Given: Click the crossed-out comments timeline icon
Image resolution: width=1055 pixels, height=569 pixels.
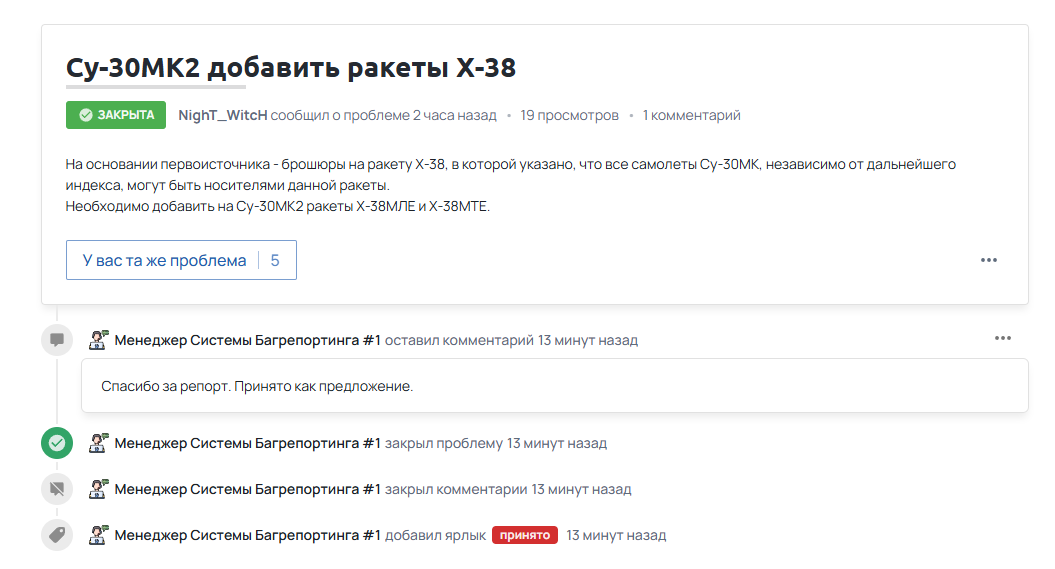Looking at the screenshot, I should pyautogui.click(x=57, y=489).
